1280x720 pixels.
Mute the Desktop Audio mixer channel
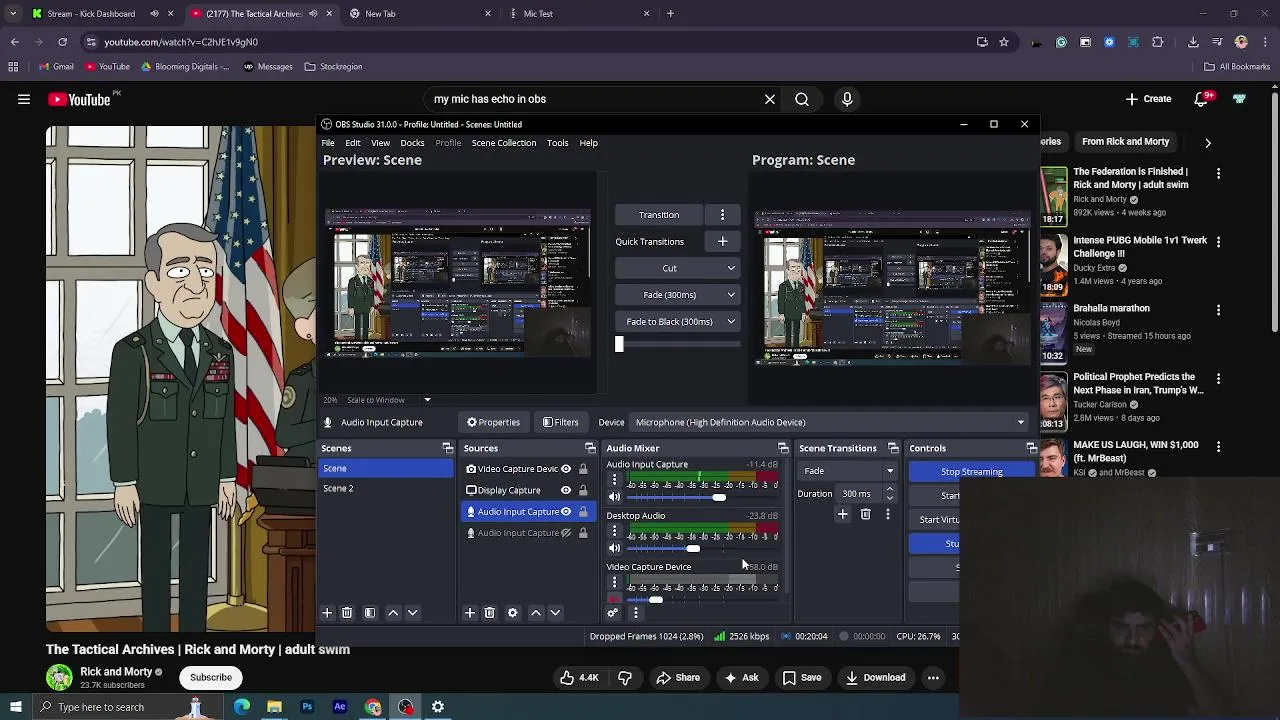(x=614, y=548)
